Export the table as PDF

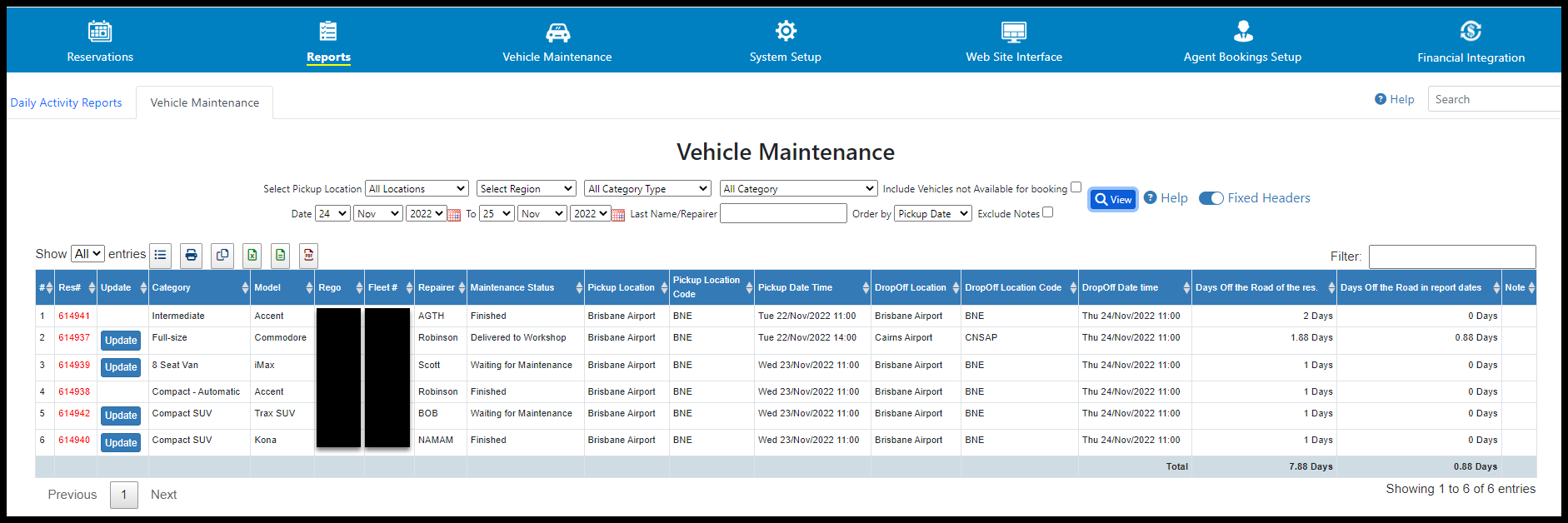tap(308, 256)
